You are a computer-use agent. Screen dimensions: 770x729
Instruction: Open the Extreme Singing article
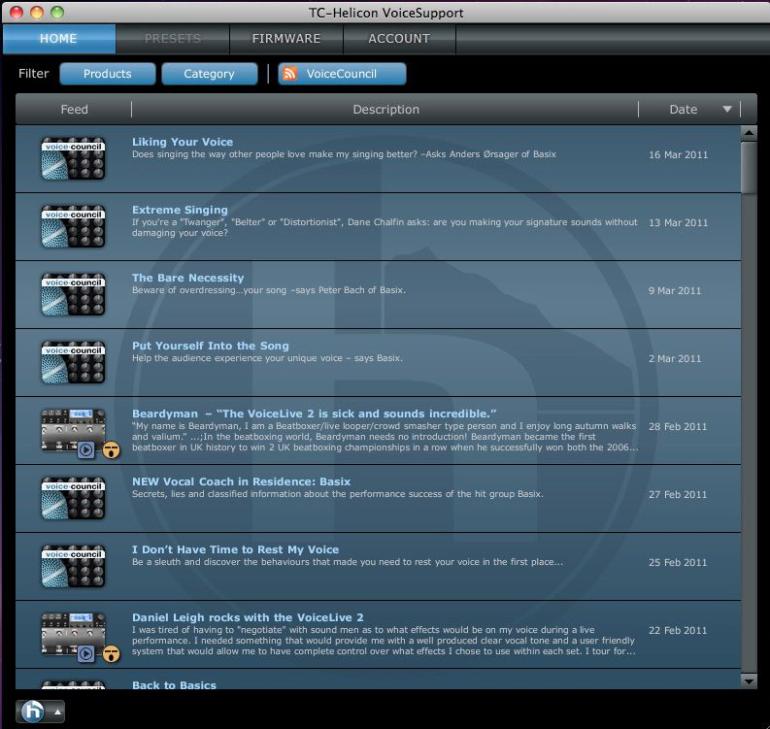pyautogui.click(x=180, y=210)
